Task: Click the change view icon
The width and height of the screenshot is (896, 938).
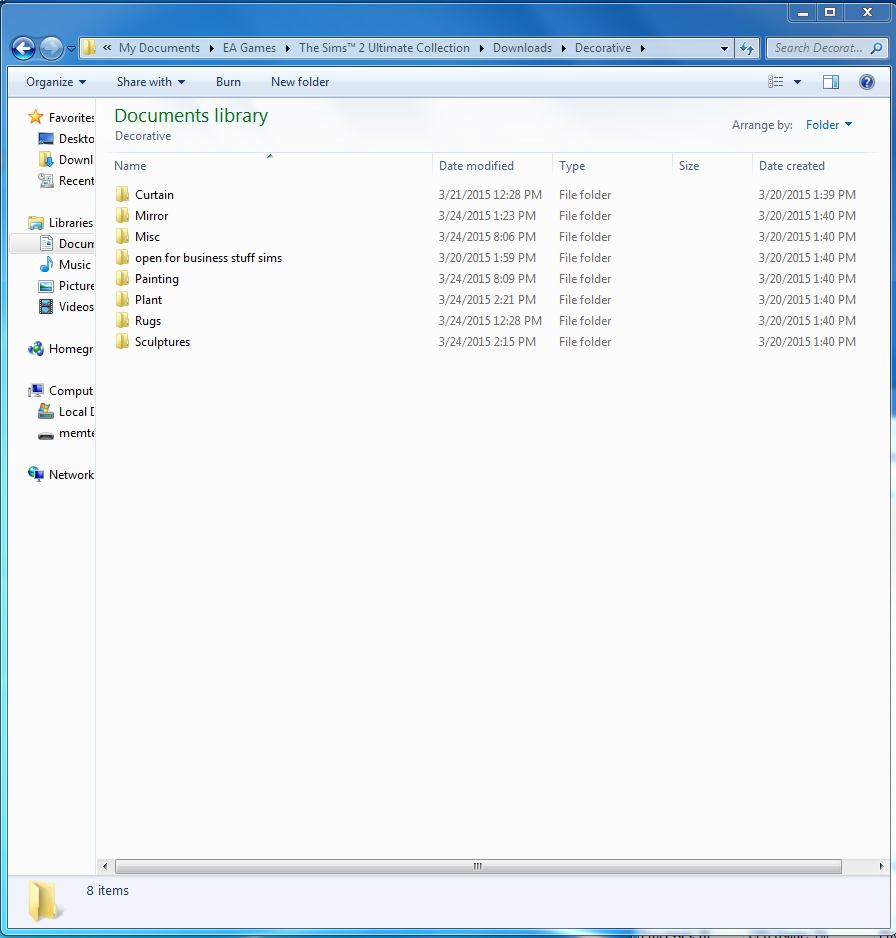Action: (776, 82)
